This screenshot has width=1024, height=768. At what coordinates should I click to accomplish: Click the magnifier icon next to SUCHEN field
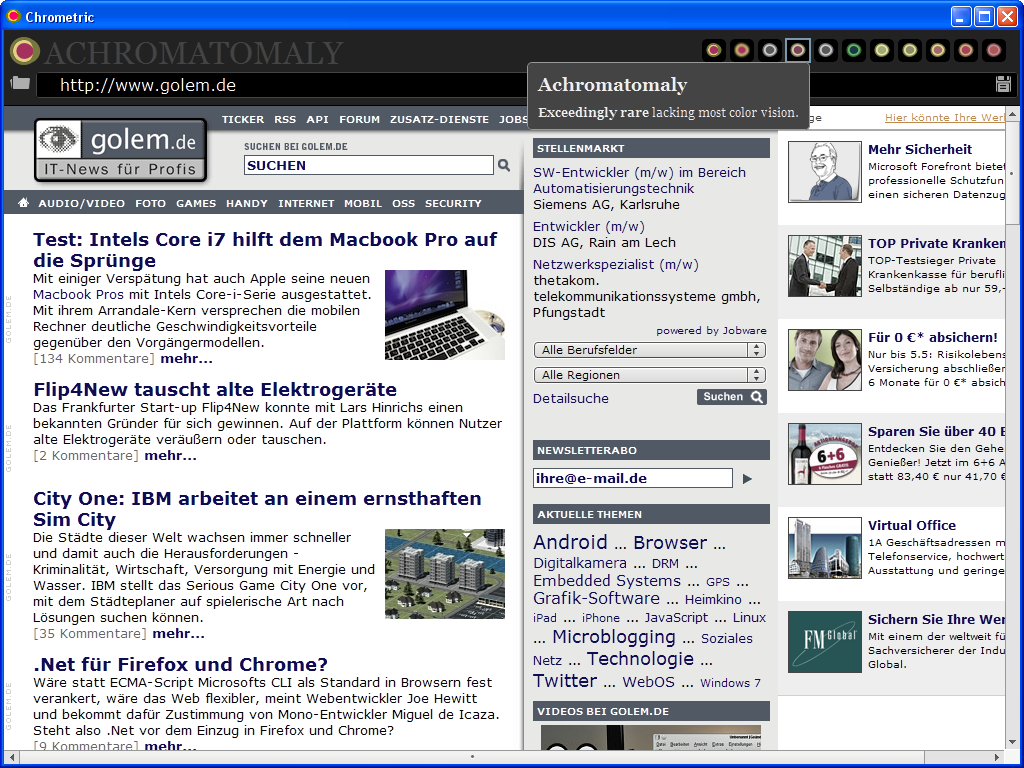click(504, 165)
